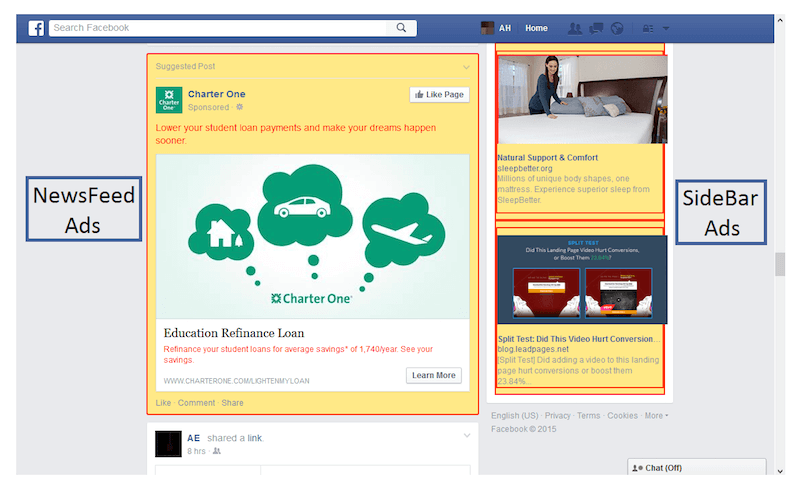Open the Natural Support & Comfort ad title
Image resolution: width=800 pixels, height=489 pixels.
547,158
